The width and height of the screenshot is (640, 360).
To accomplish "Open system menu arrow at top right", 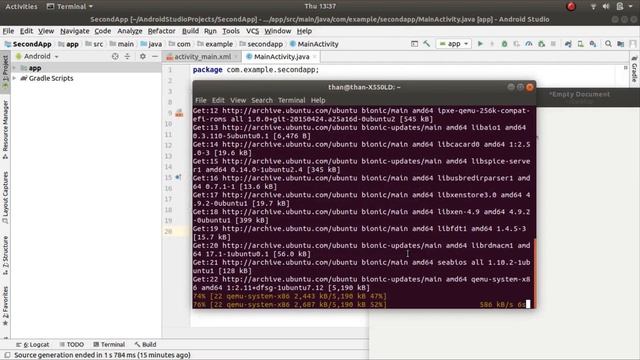I will [631, 7].
